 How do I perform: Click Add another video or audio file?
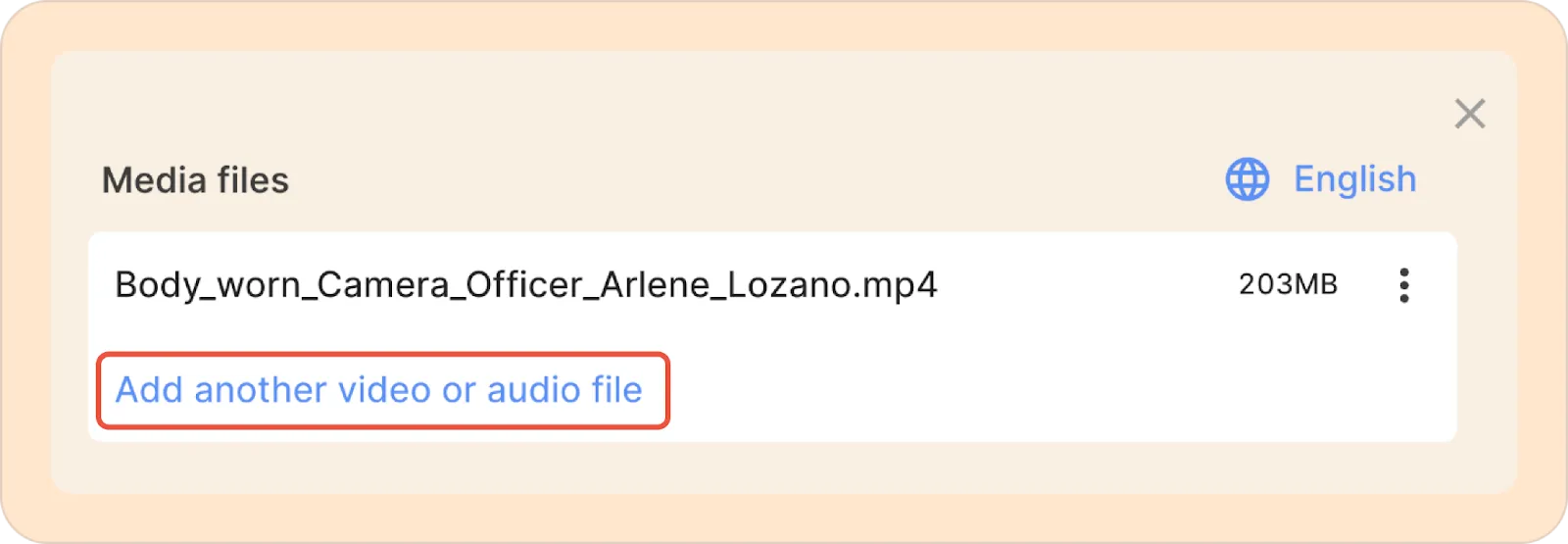pyautogui.click(x=379, y=390)
